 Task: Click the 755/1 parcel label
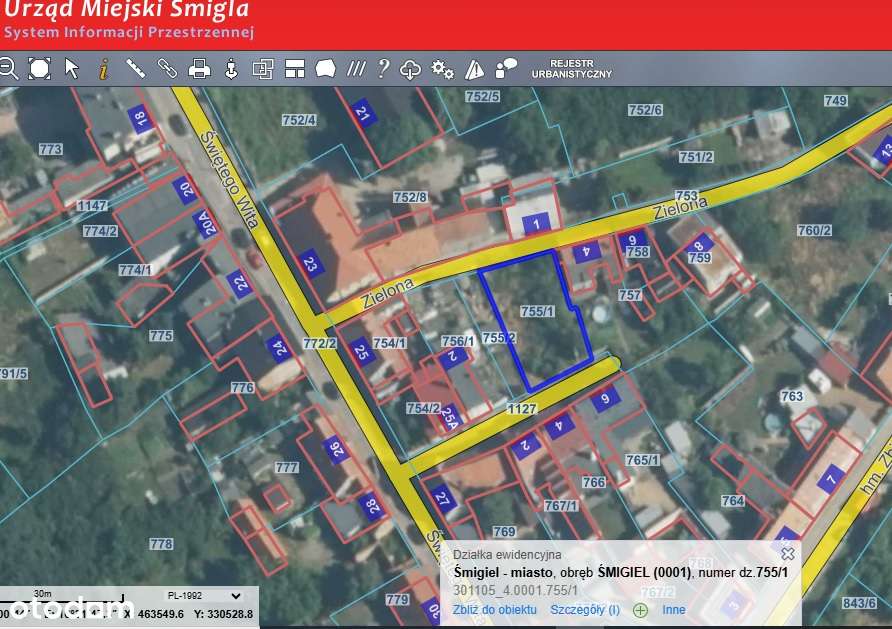537,311
